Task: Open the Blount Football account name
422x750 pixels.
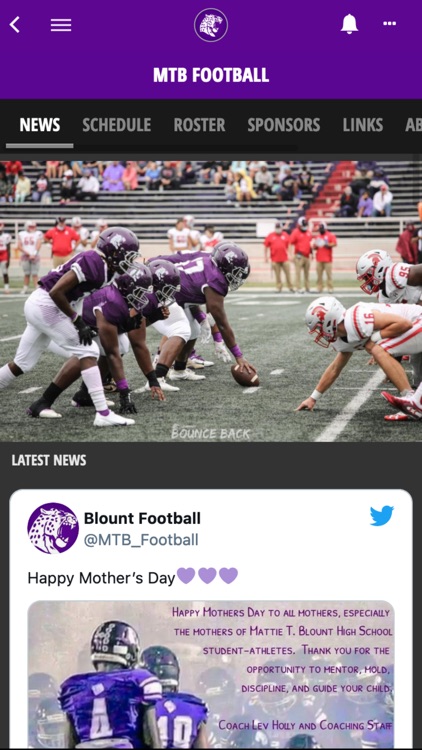Action: pyautogui.click(x=142, y=518)
